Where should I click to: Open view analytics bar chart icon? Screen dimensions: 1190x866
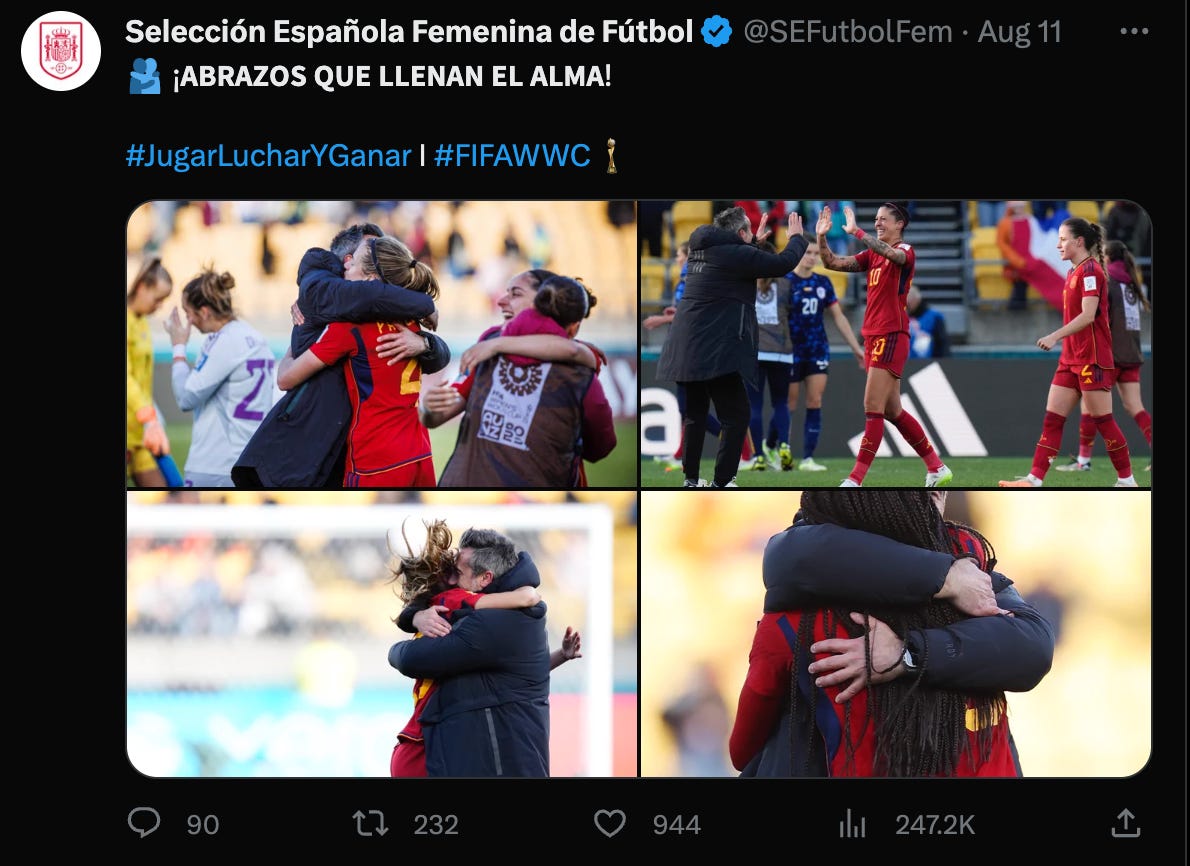pos(853,823)
